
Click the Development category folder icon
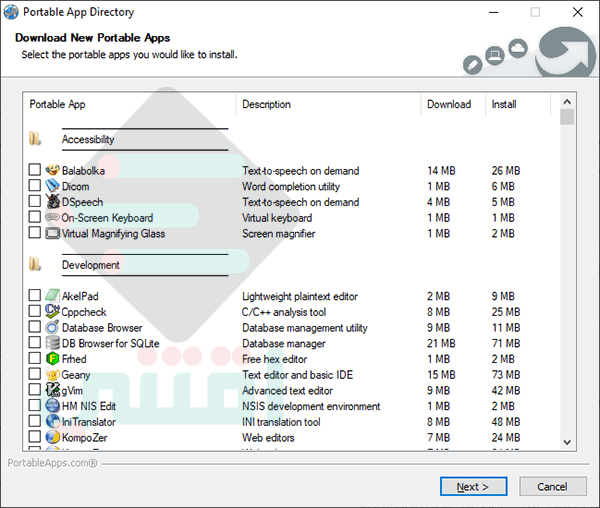(35, 264)
